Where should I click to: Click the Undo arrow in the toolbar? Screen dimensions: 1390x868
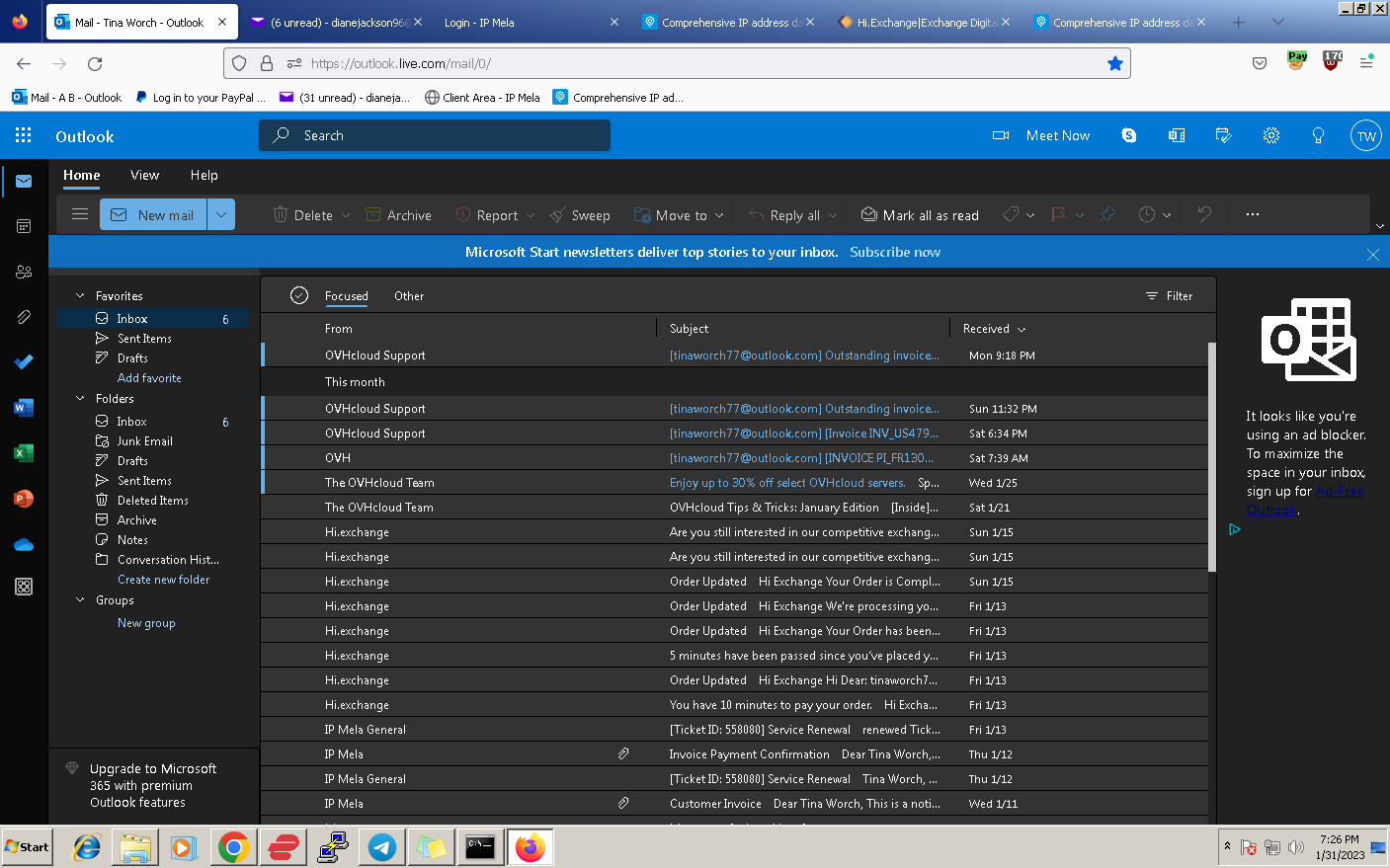[1204, 214]
